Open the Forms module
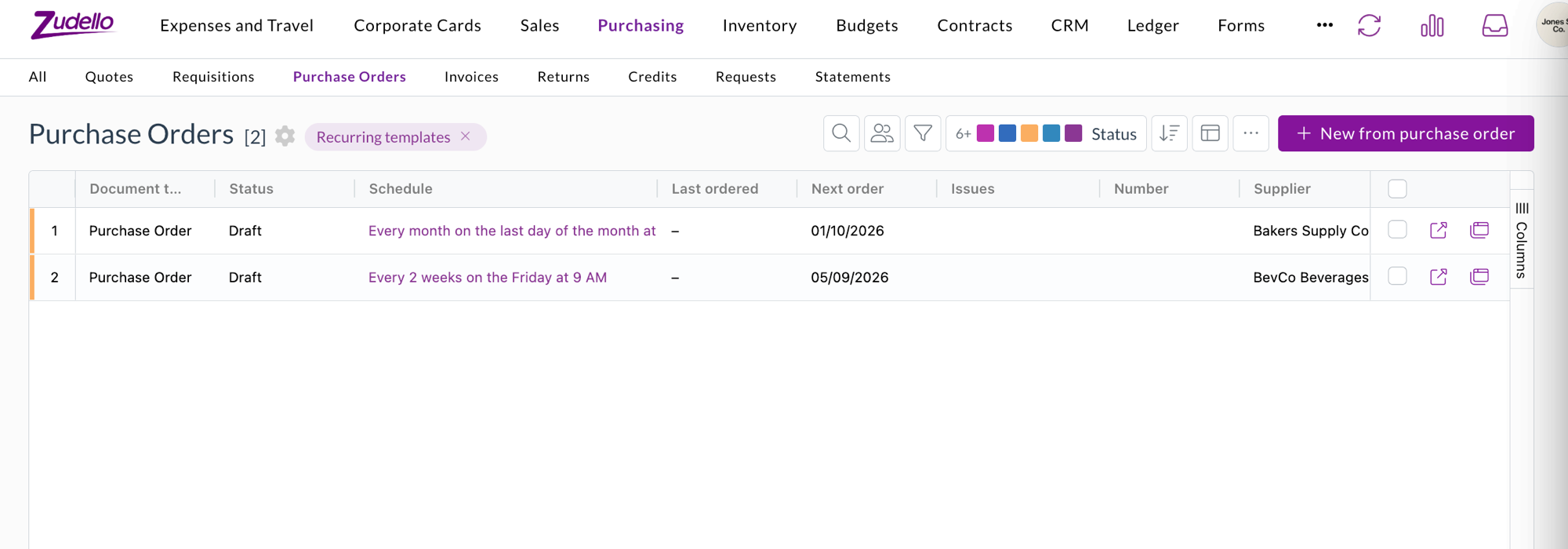The image size is (1568, 549). pyautogui.click(x=1241, y=25)
